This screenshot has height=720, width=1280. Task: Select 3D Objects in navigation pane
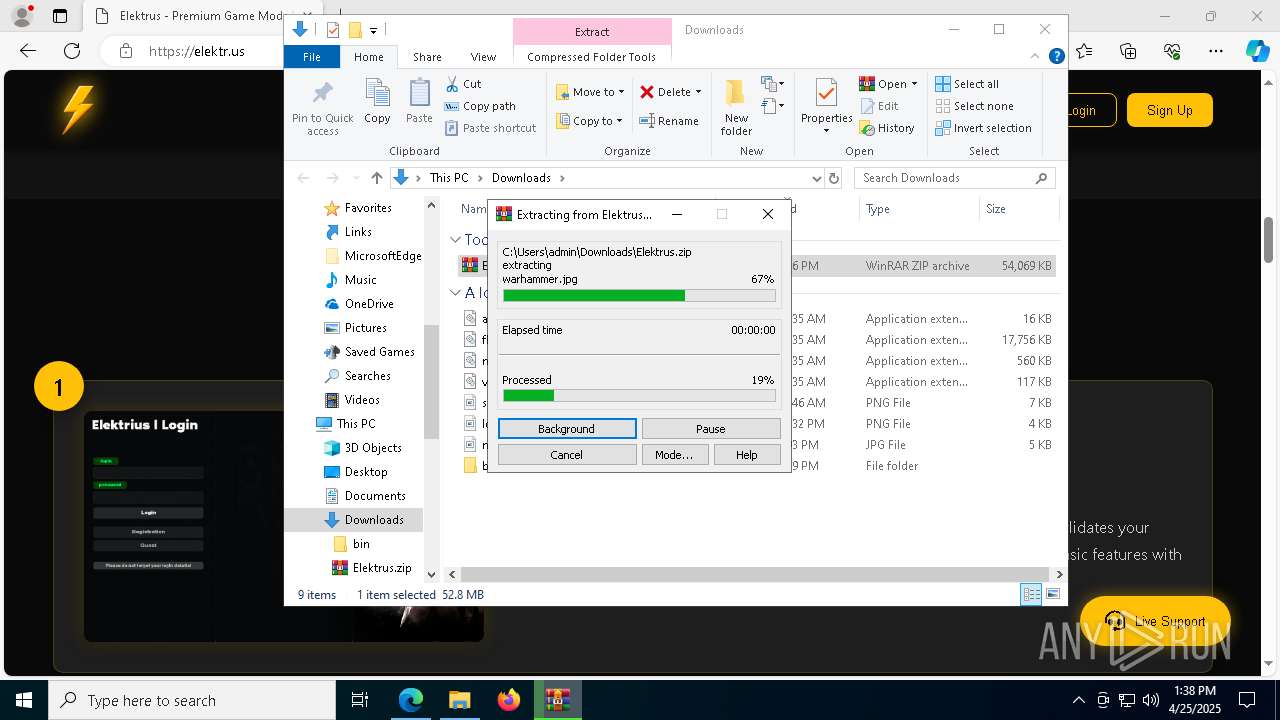[373, 448]
